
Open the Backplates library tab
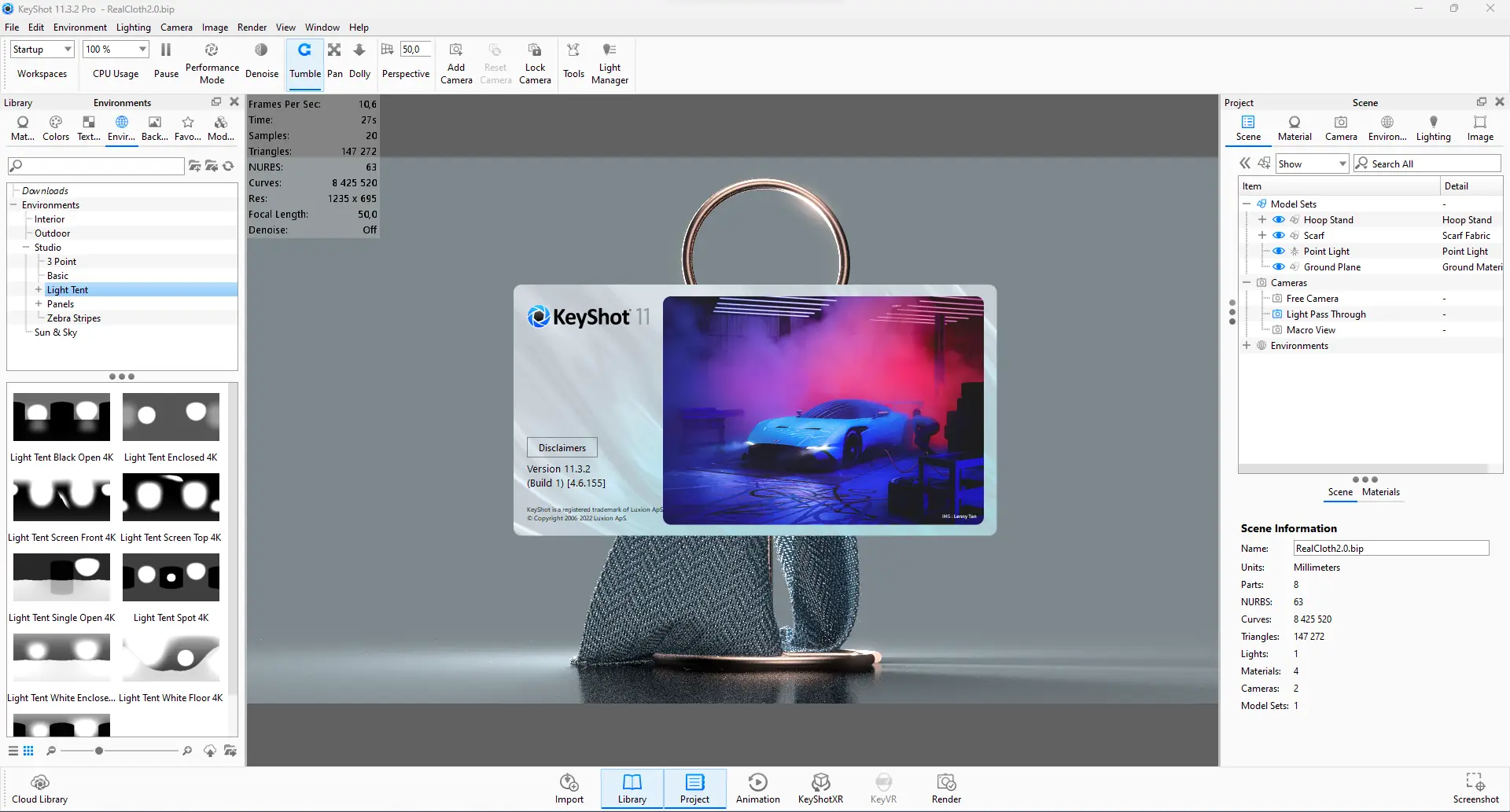pyautogui.click(x=155, y=128)
